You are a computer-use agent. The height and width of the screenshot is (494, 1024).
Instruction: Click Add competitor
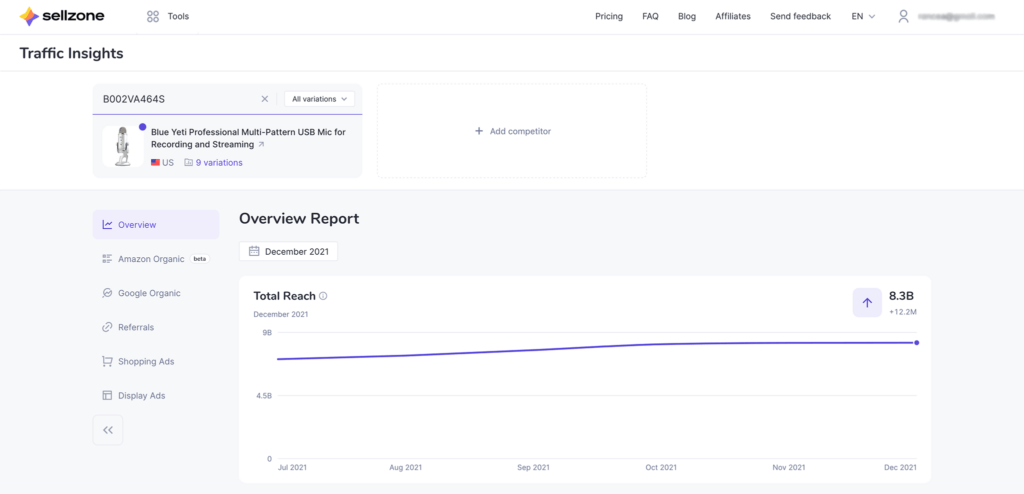tap(512, 131)
